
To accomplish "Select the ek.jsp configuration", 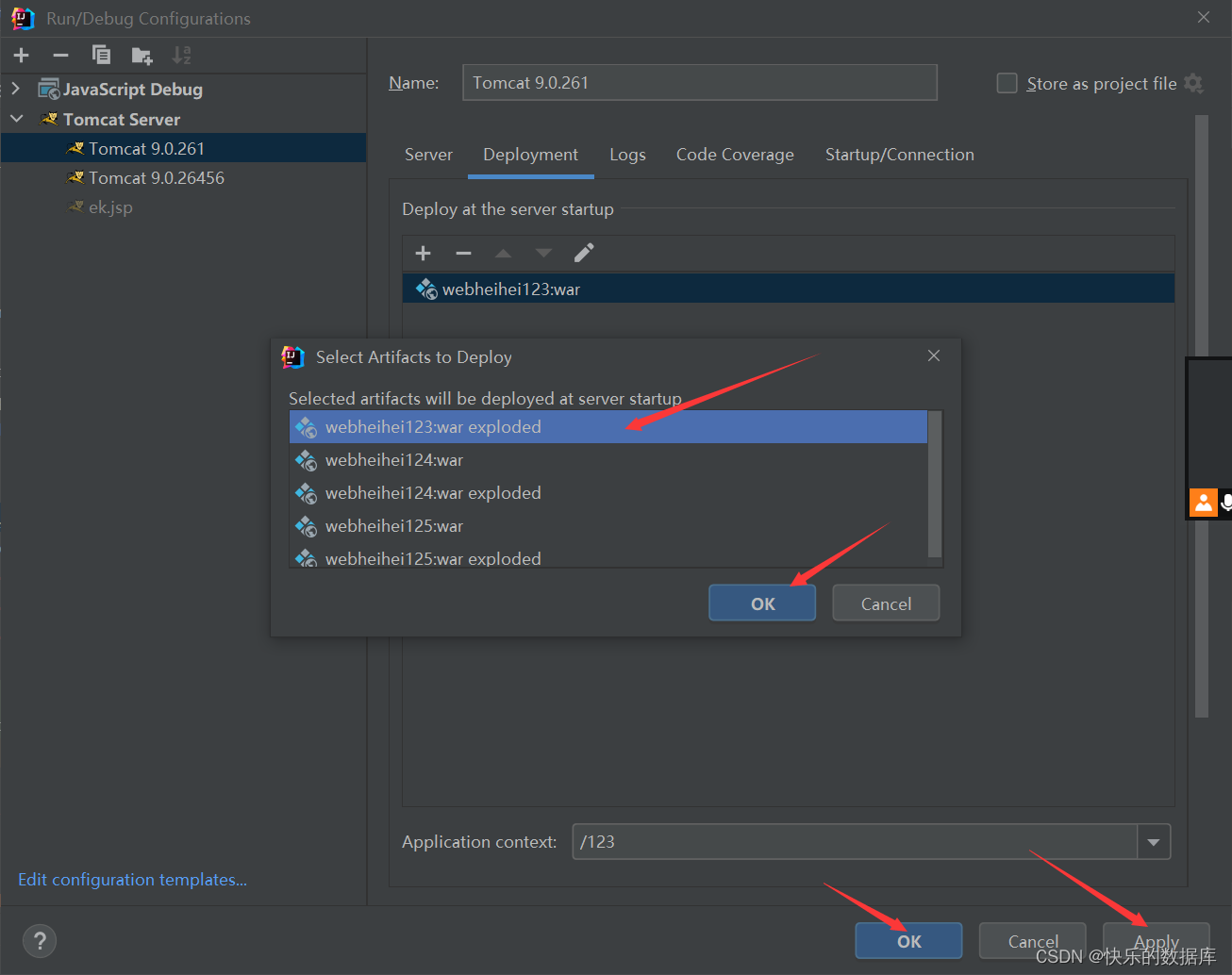I will click(x=184, y=207).
